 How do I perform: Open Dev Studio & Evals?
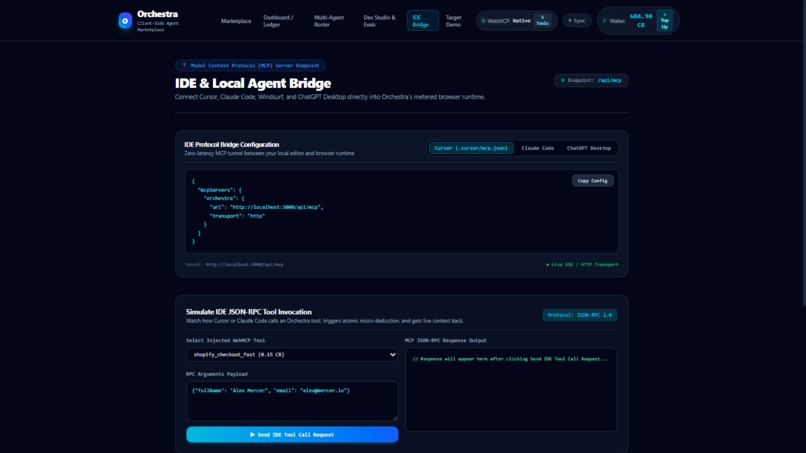(379, 21)
